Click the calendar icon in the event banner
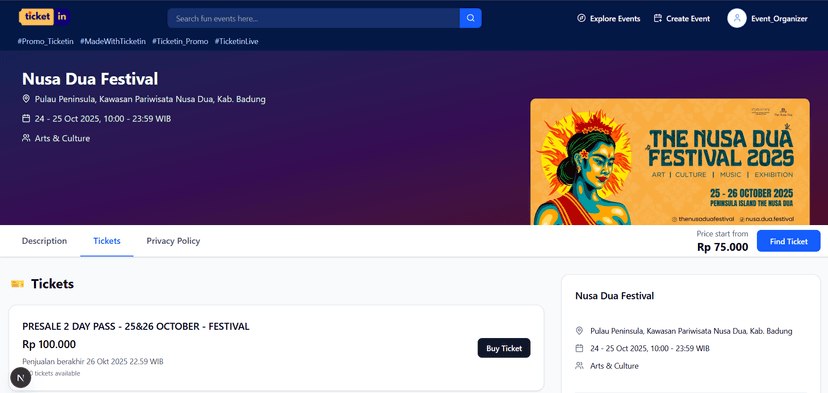This screenshot has height=393, width=828. tap(26, 119)
